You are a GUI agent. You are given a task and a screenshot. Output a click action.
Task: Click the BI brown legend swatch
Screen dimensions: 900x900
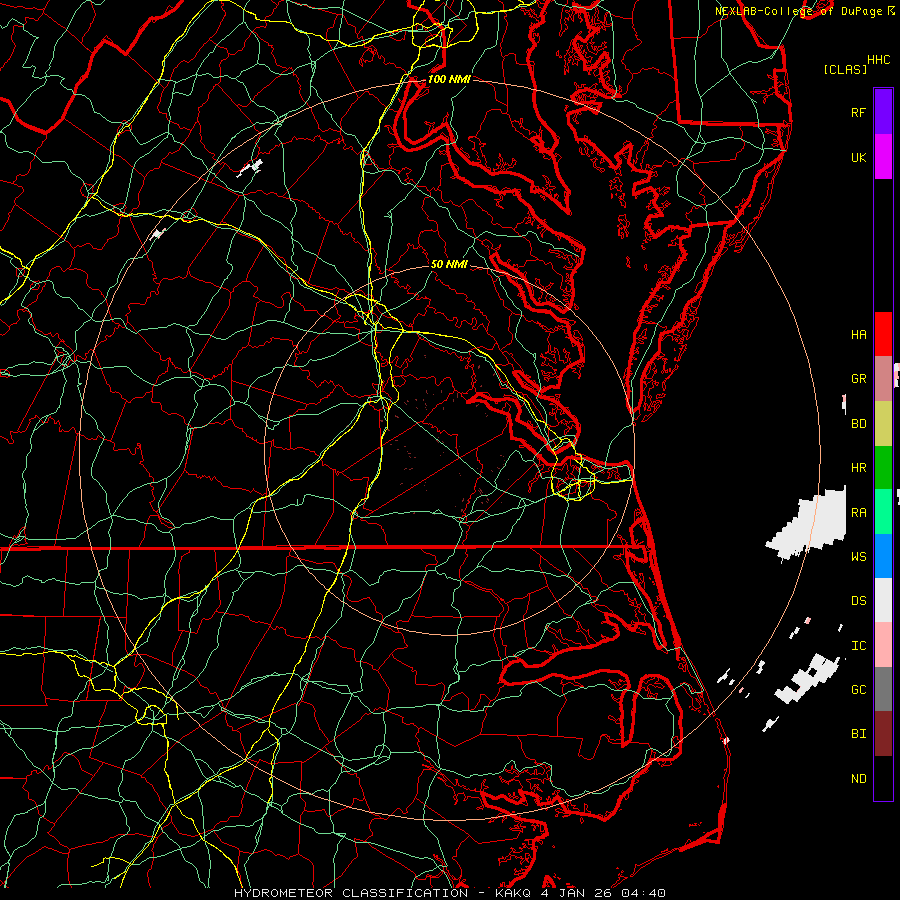[883, 734]
